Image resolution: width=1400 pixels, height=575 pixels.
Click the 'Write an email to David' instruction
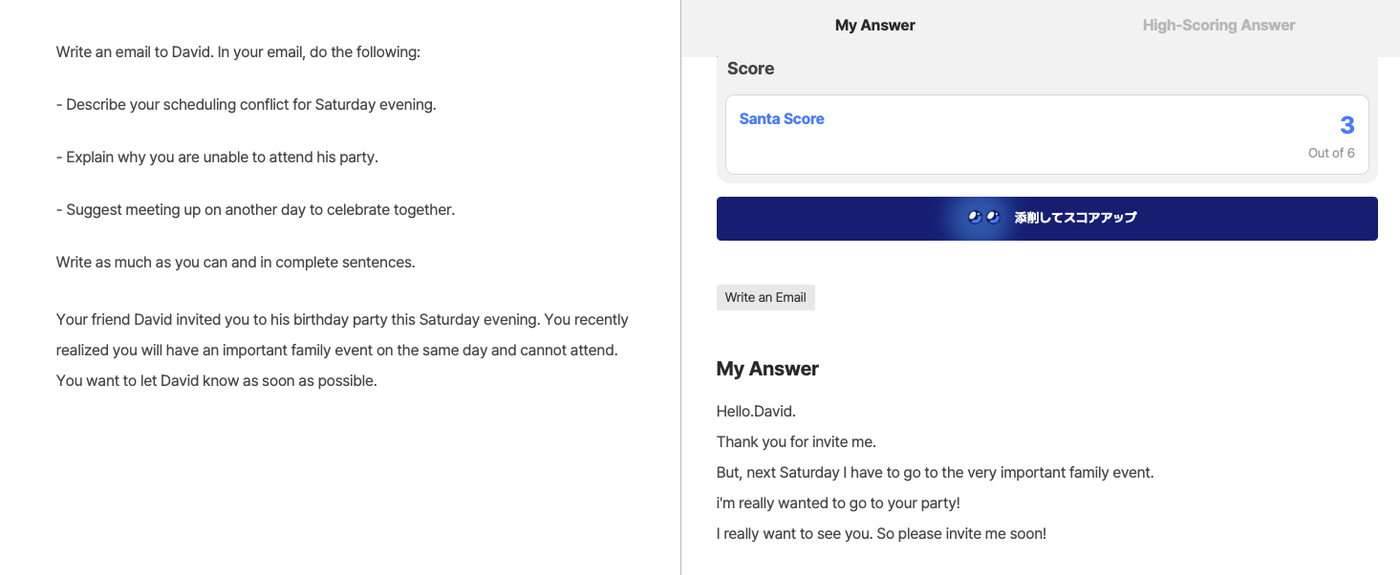coord(238,52)
